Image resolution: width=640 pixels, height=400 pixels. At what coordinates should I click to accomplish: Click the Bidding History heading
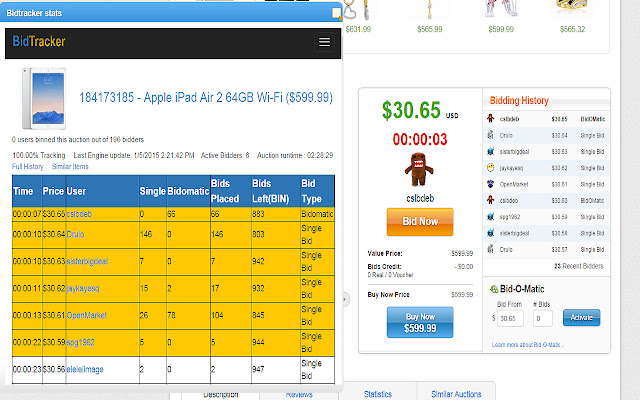point(519,100)
